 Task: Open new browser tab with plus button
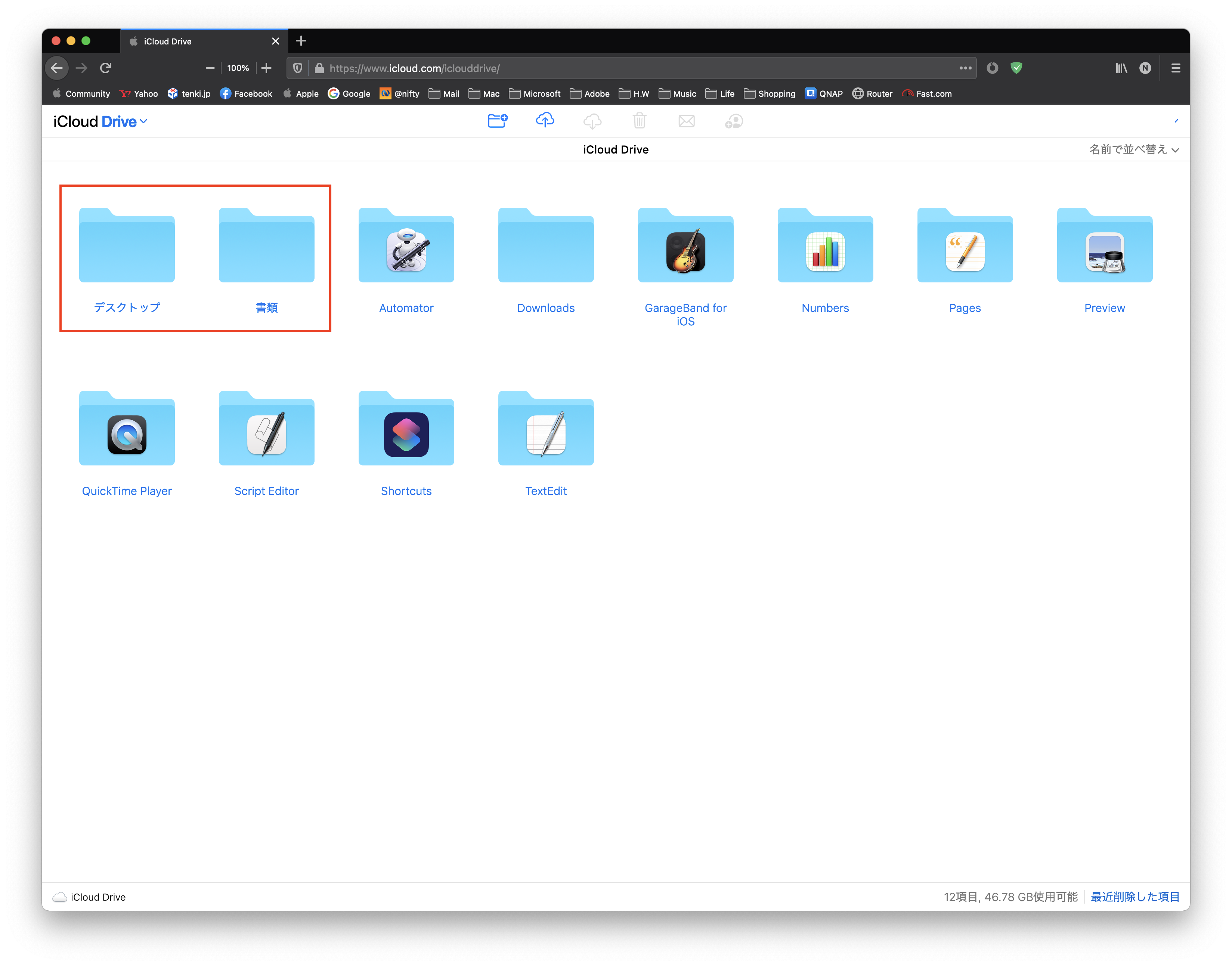click(x=301, y=41)
